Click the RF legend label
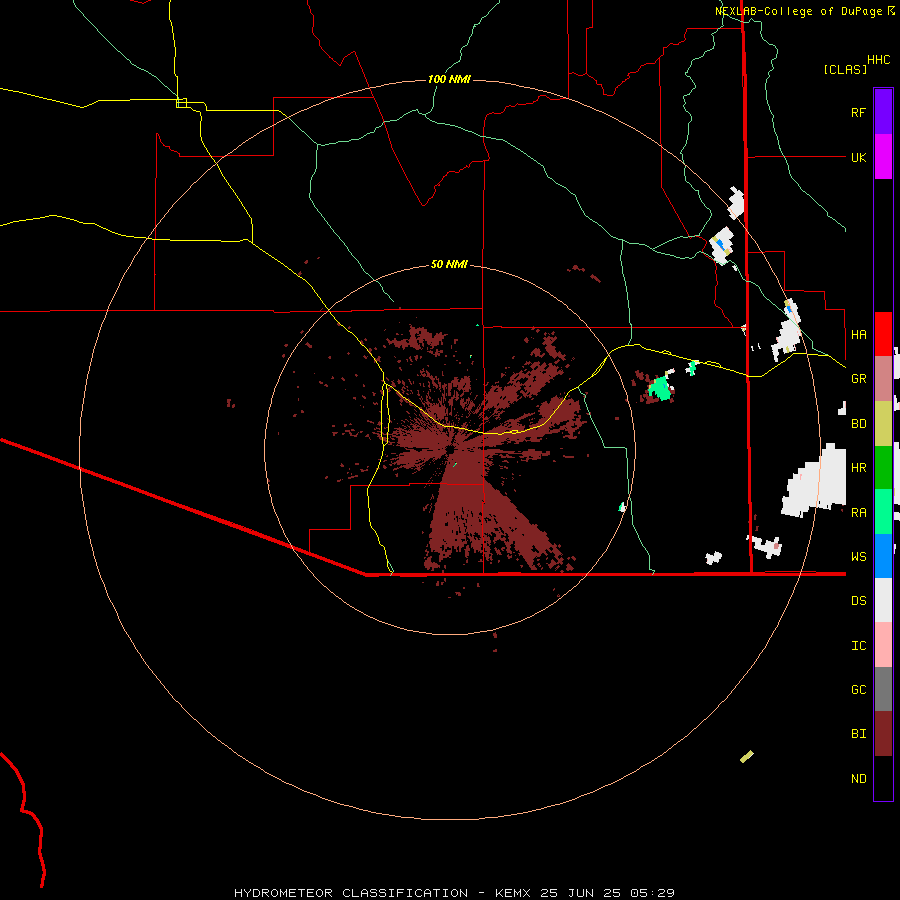Image resolution: width=900 pixels, height=900 pixels. click(x=858, y=112)
